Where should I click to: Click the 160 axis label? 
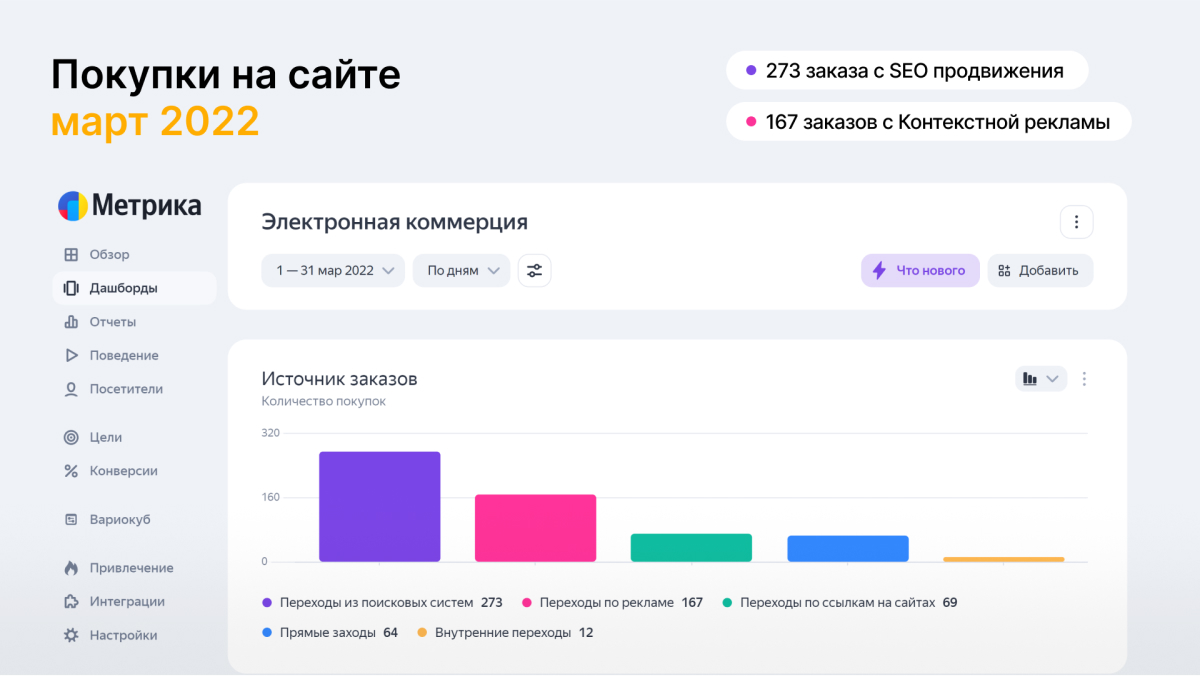[x=271, y=498]
